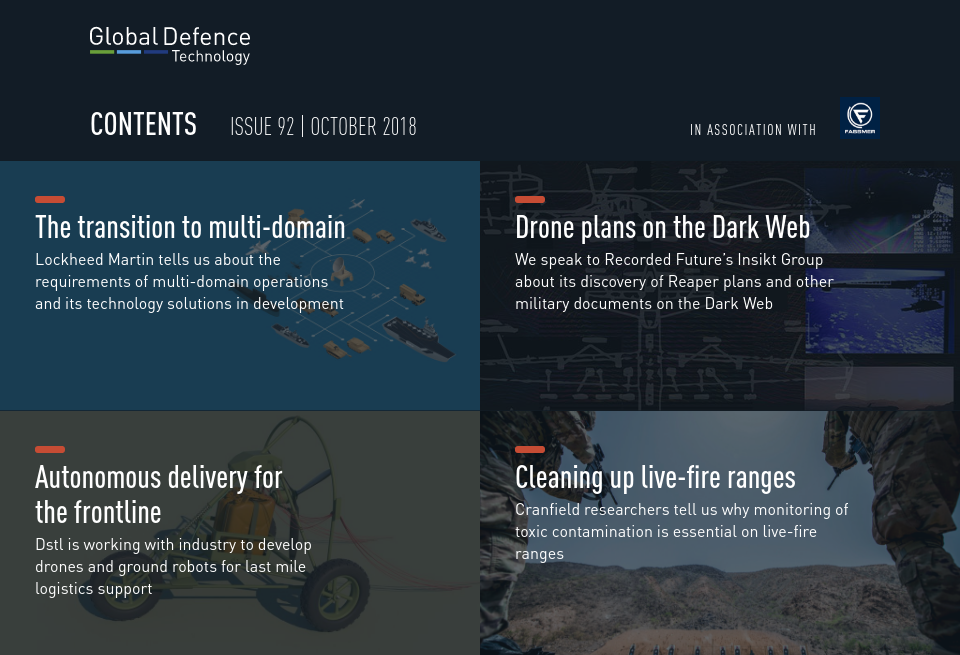Click the Lockheed Martin multi-domain description text

pyautogui.click(x=189, y=282)
